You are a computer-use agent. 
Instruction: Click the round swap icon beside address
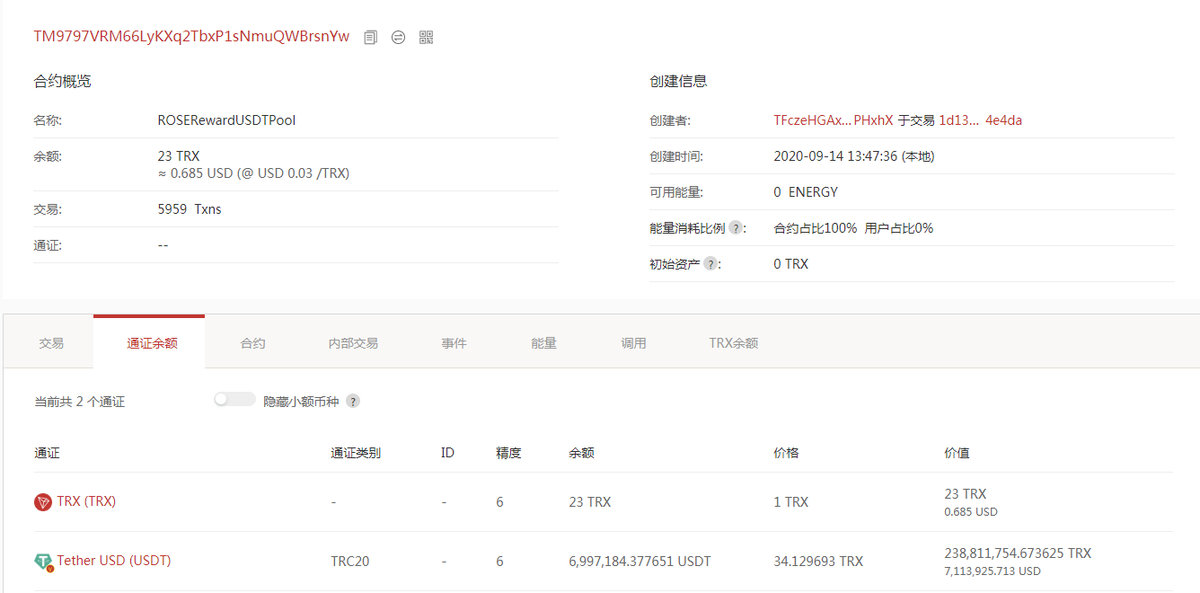[x=398, y=37]
